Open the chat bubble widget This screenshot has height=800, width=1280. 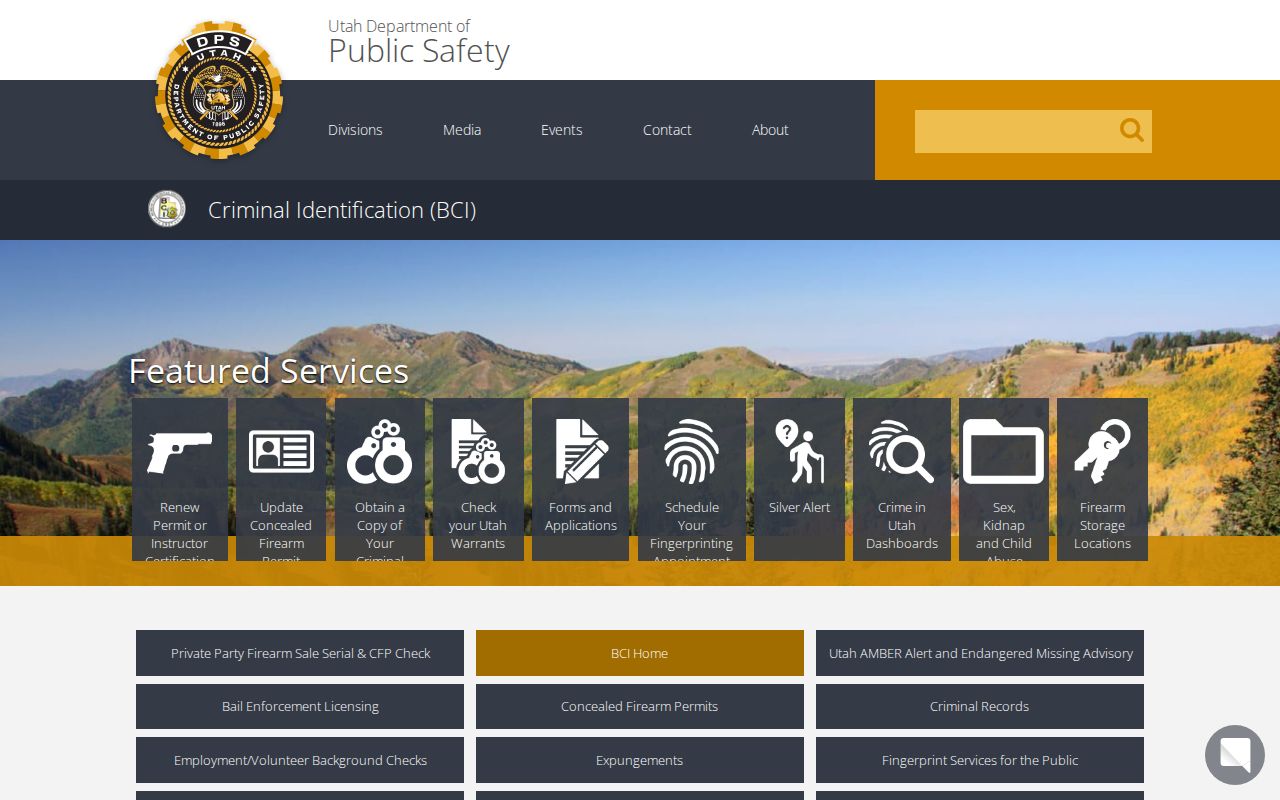[1235, 755]
